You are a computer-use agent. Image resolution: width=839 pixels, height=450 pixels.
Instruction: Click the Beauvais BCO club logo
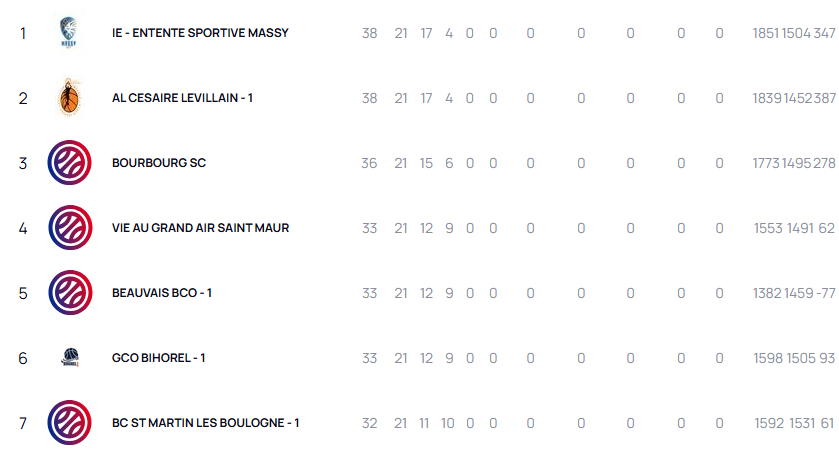[69, 293]
